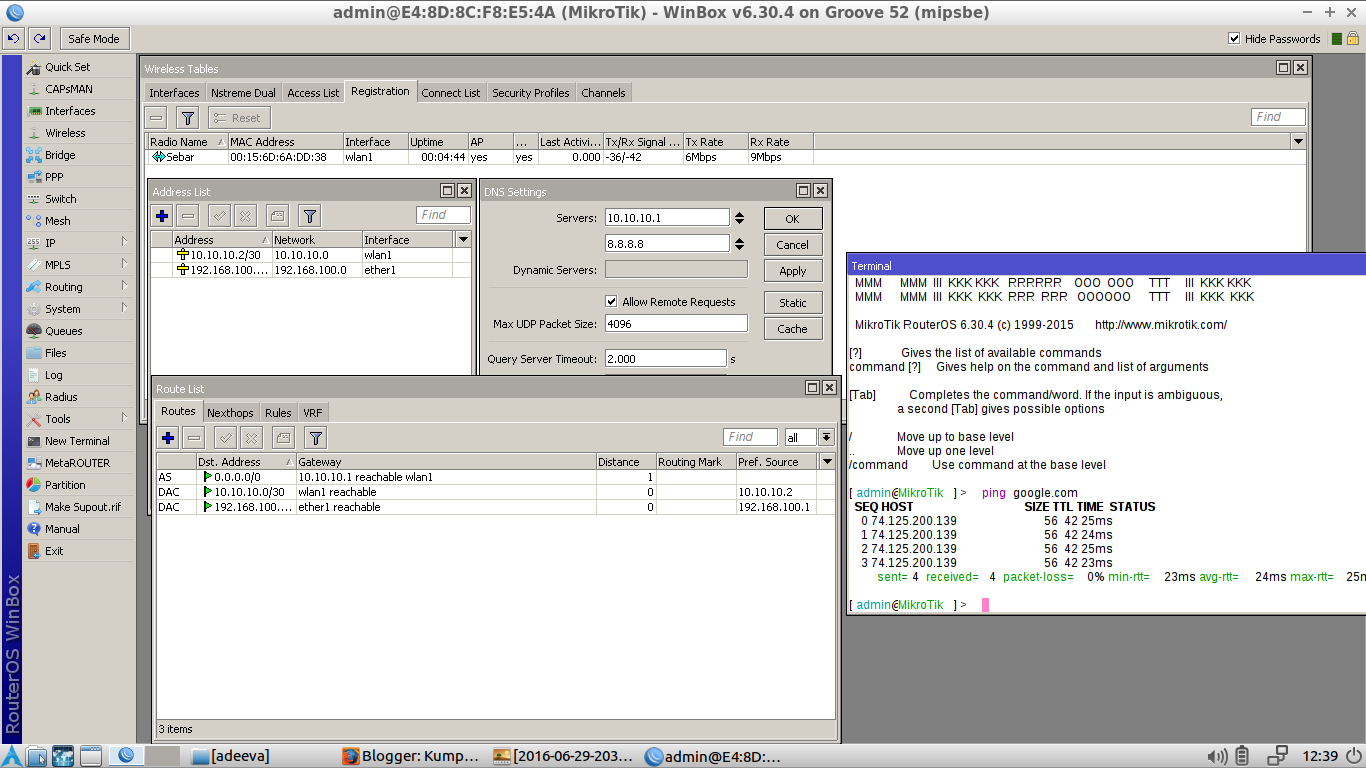Image resolution: width=1366 pixels, height=768 pixels.
Task: Switch to the Channels tab
Action: point(604,93)
